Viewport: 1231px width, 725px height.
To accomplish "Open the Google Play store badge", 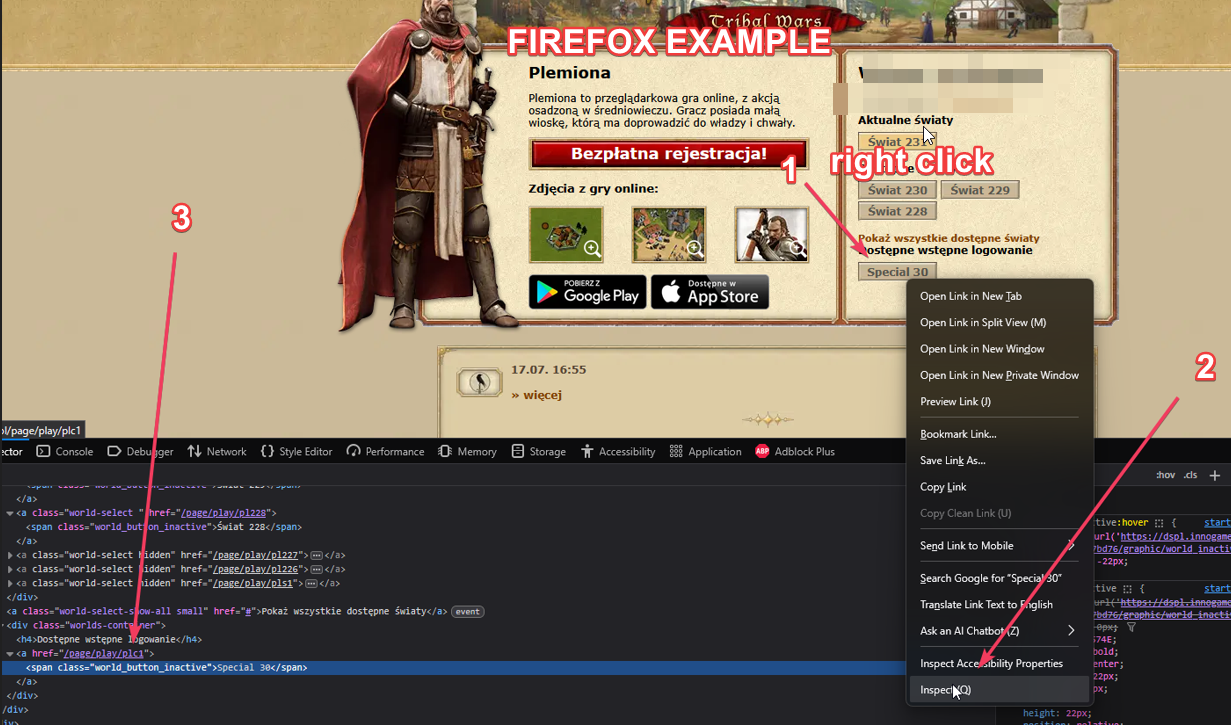I will pyautogui.click(x=587, y=292).
